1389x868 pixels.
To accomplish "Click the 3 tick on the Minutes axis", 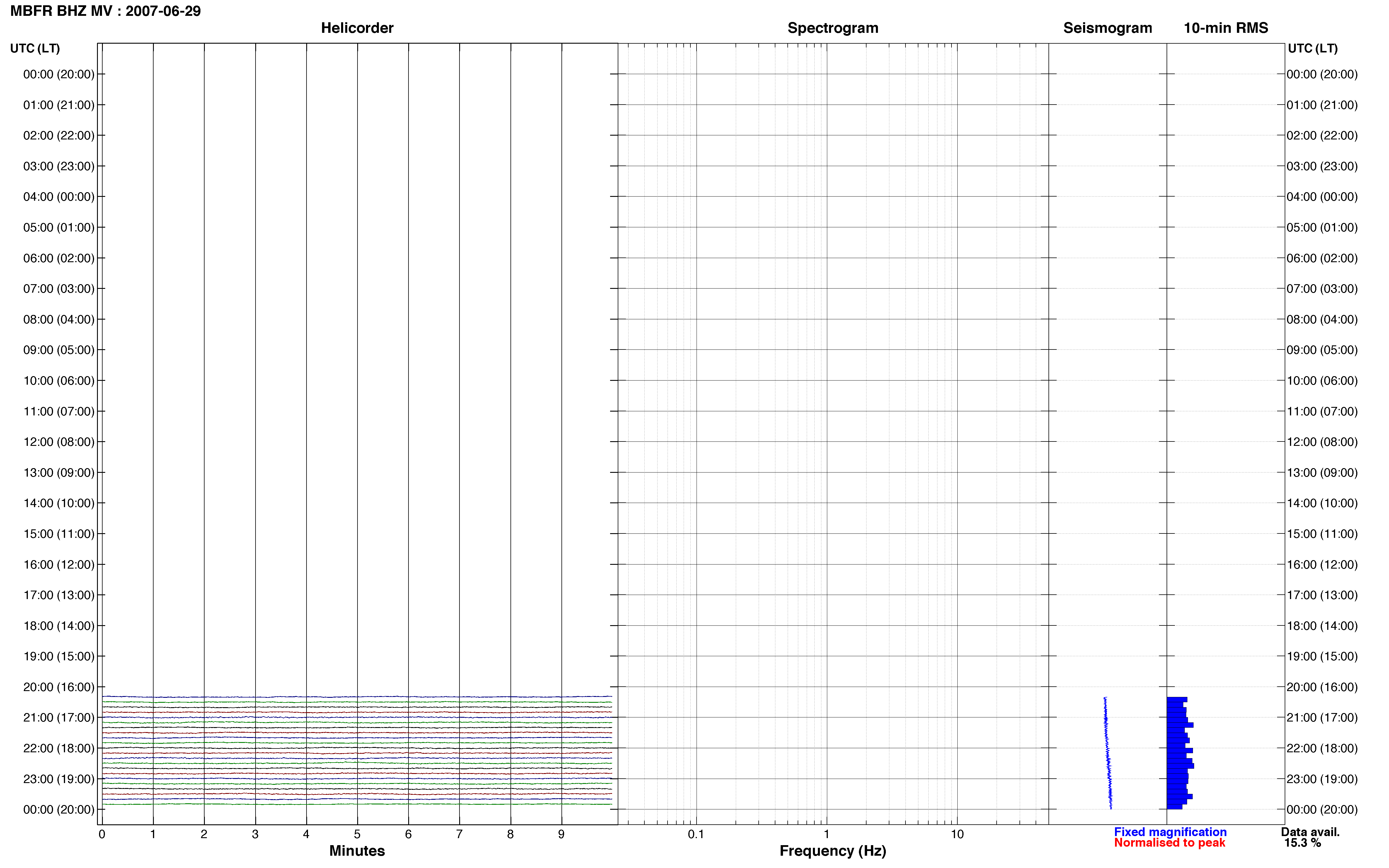I will point(255,834).
